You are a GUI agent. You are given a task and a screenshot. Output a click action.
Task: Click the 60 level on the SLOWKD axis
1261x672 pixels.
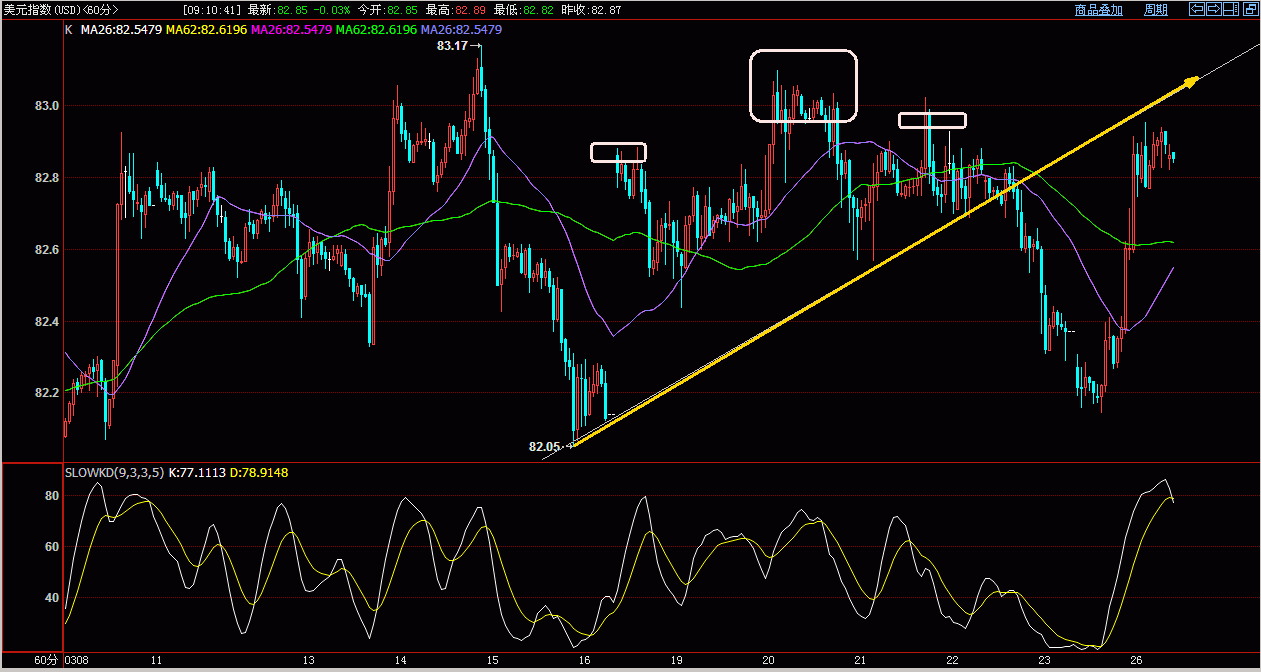[x=52, y=547]
